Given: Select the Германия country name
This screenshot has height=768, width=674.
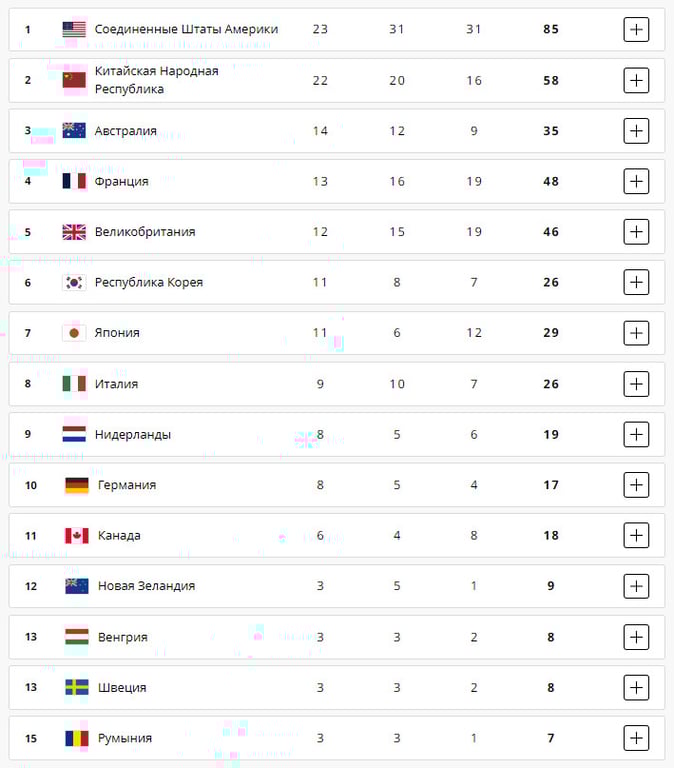Looking at the screenshot, I should coord(126,485).
